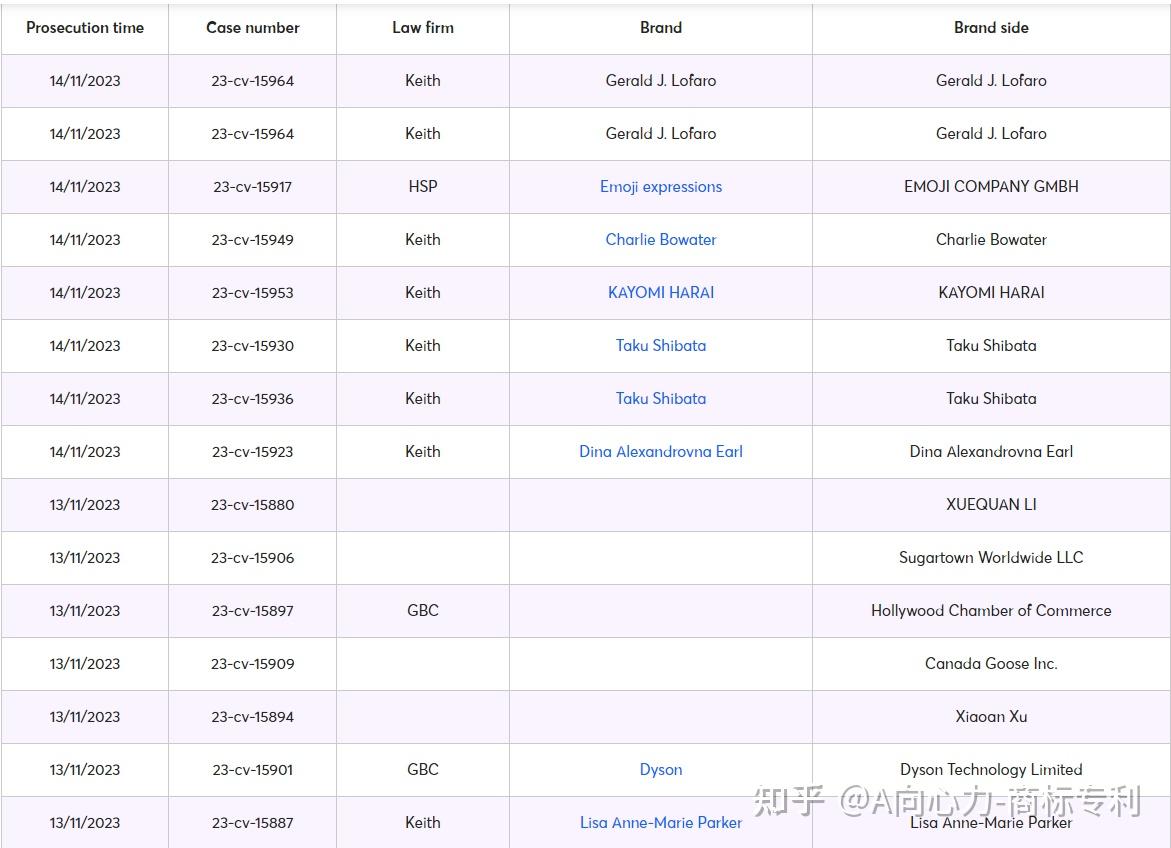Select the Case number column header

(x=253, y=28)
